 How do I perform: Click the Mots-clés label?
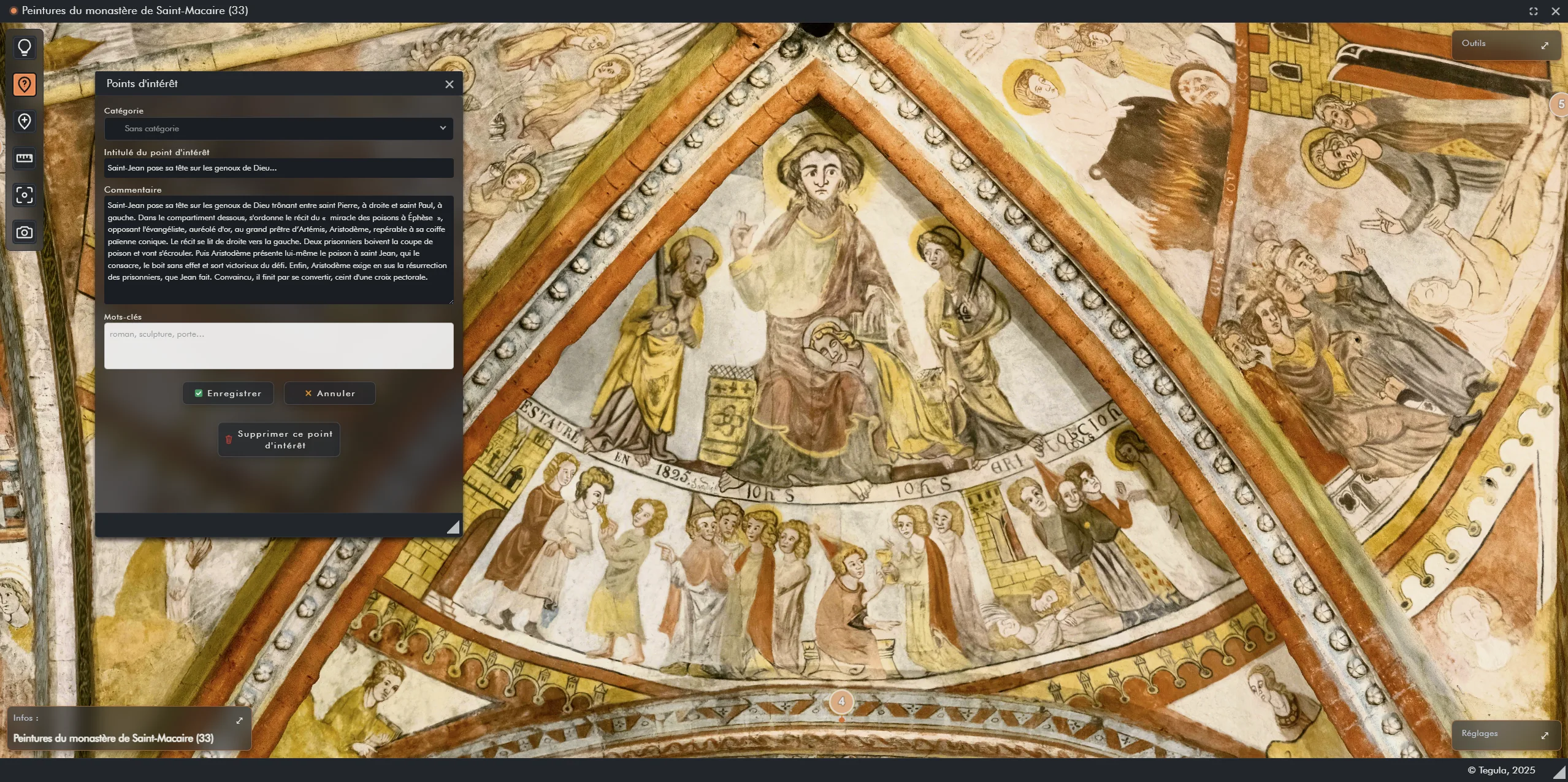point(123,317)
